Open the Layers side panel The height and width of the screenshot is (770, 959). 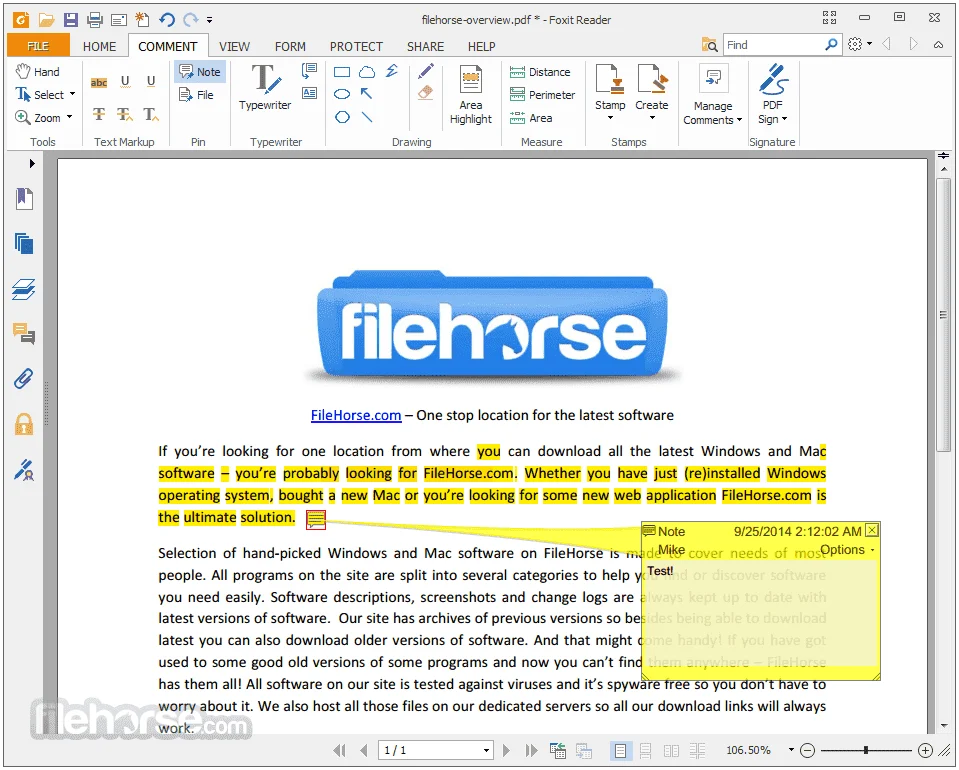24,289
